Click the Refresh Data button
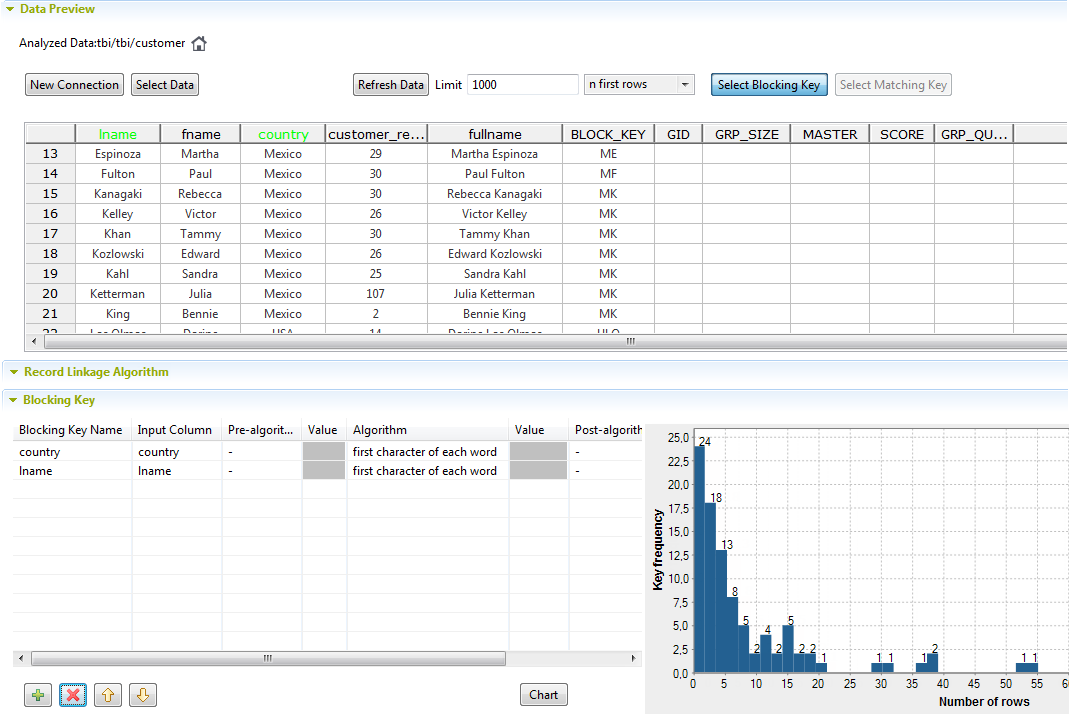The height and width of the screenshot is (715, 1069). [391, 85]
